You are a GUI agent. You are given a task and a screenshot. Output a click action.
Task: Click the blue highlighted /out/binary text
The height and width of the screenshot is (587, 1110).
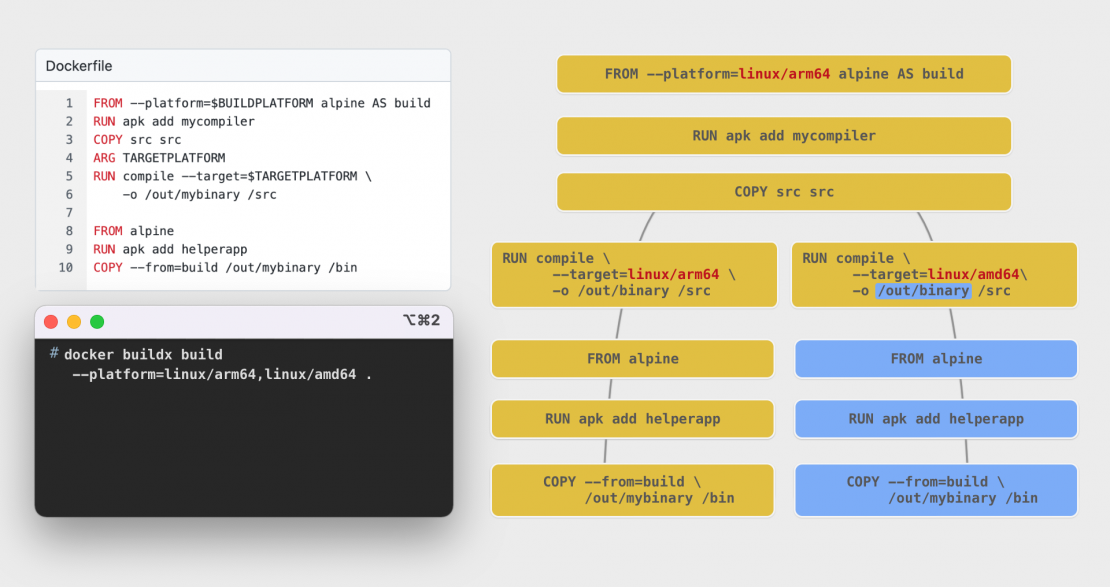point(923,291)
